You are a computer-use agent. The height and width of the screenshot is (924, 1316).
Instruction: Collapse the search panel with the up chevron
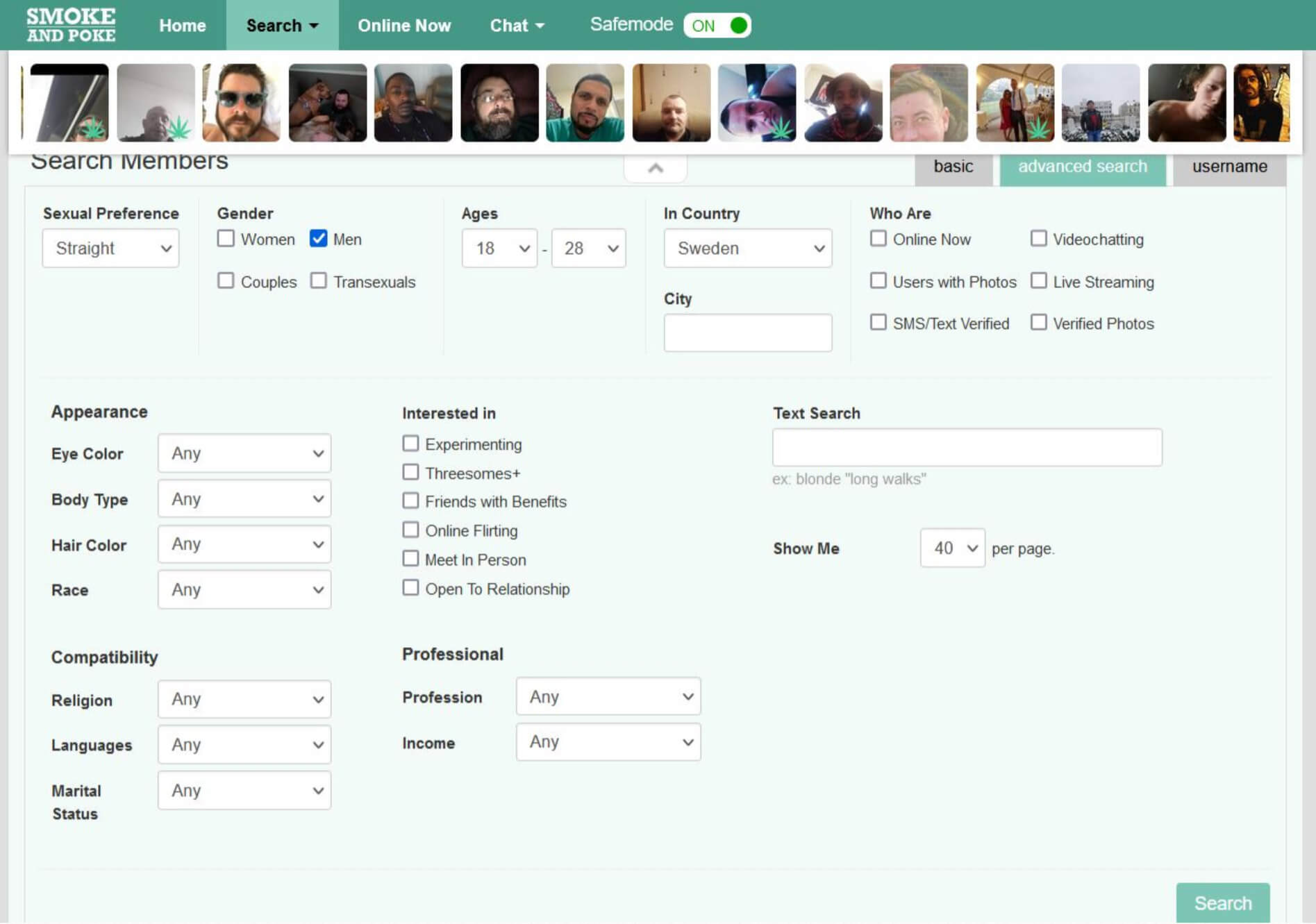click(655, 168)
